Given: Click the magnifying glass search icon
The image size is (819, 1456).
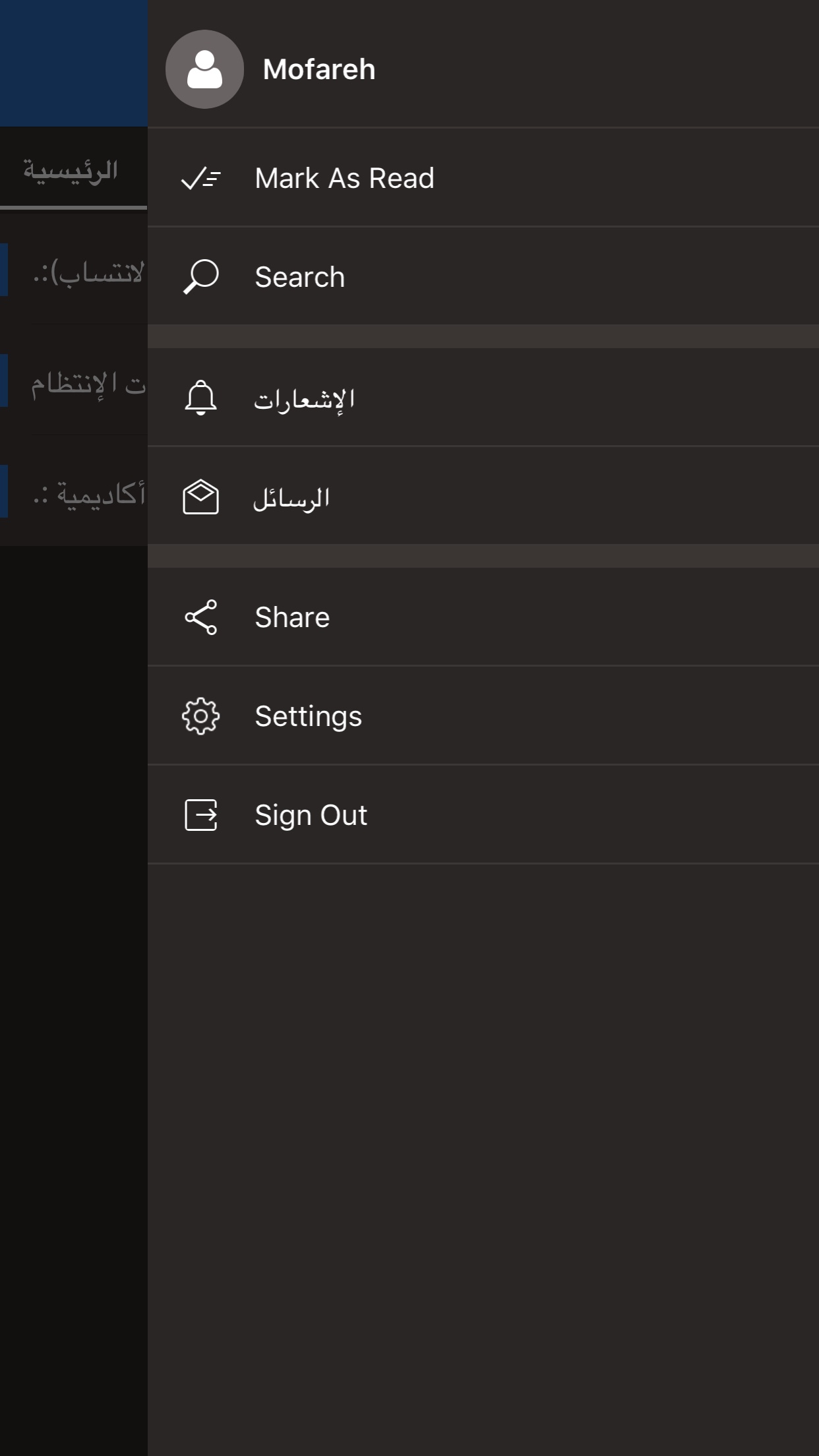Looking at the screenshot, I should 200,276.
